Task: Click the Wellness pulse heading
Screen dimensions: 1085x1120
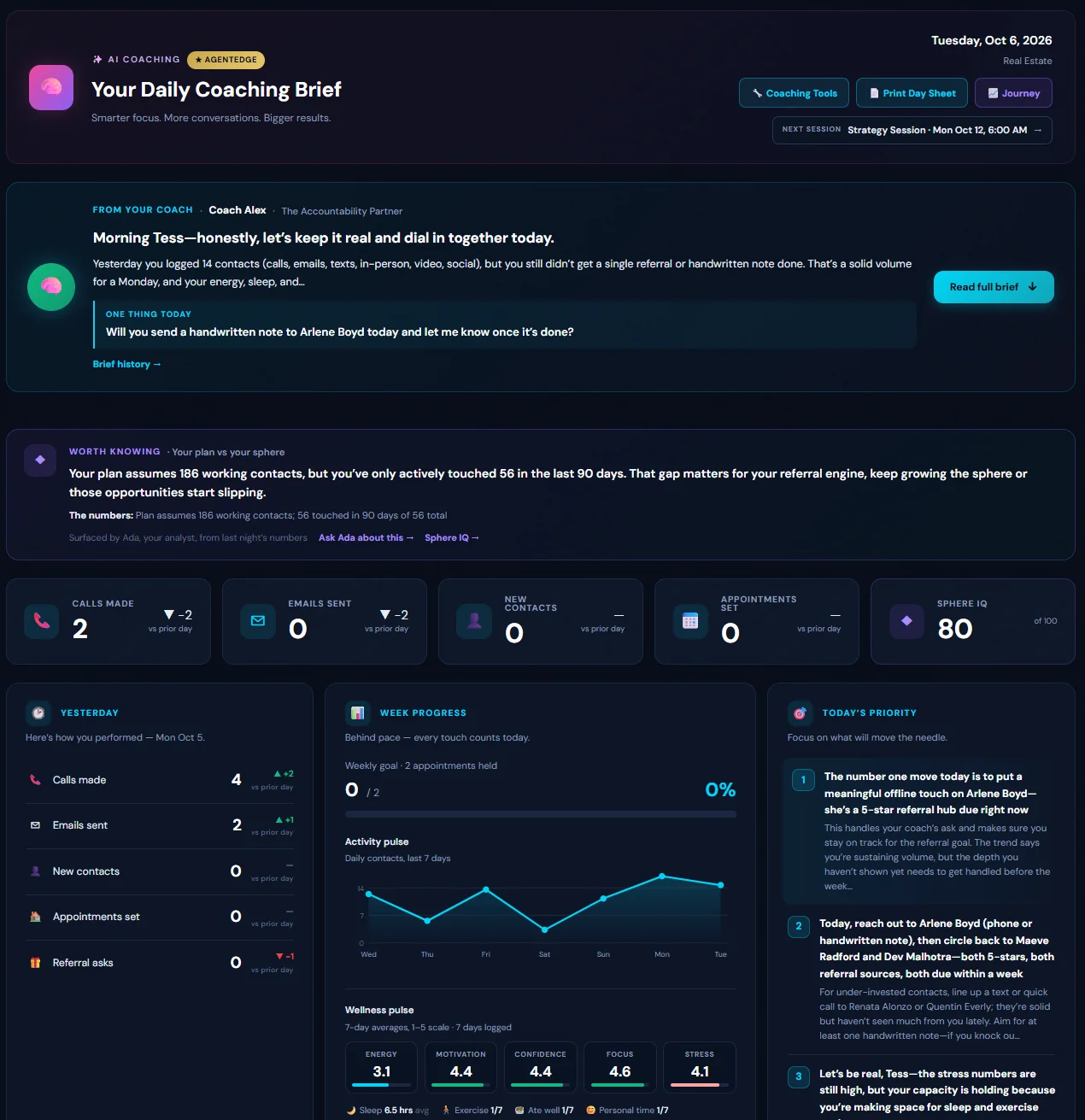Action: 379,1010
